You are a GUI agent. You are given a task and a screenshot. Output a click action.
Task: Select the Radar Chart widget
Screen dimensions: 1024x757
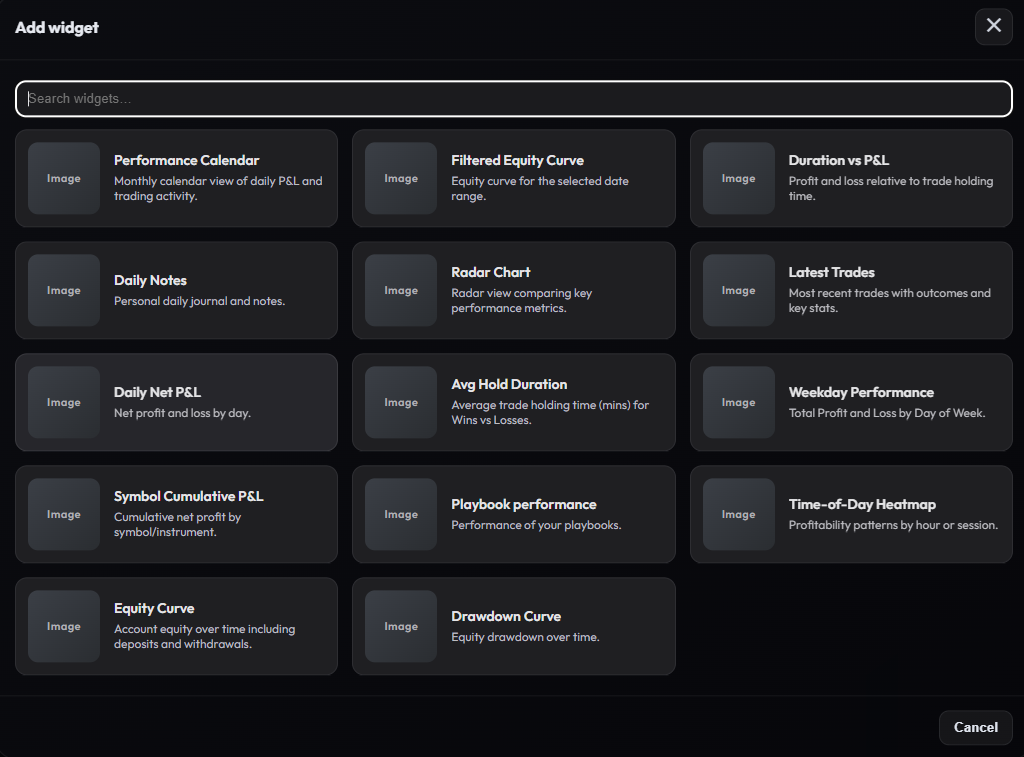pos(513,290)
